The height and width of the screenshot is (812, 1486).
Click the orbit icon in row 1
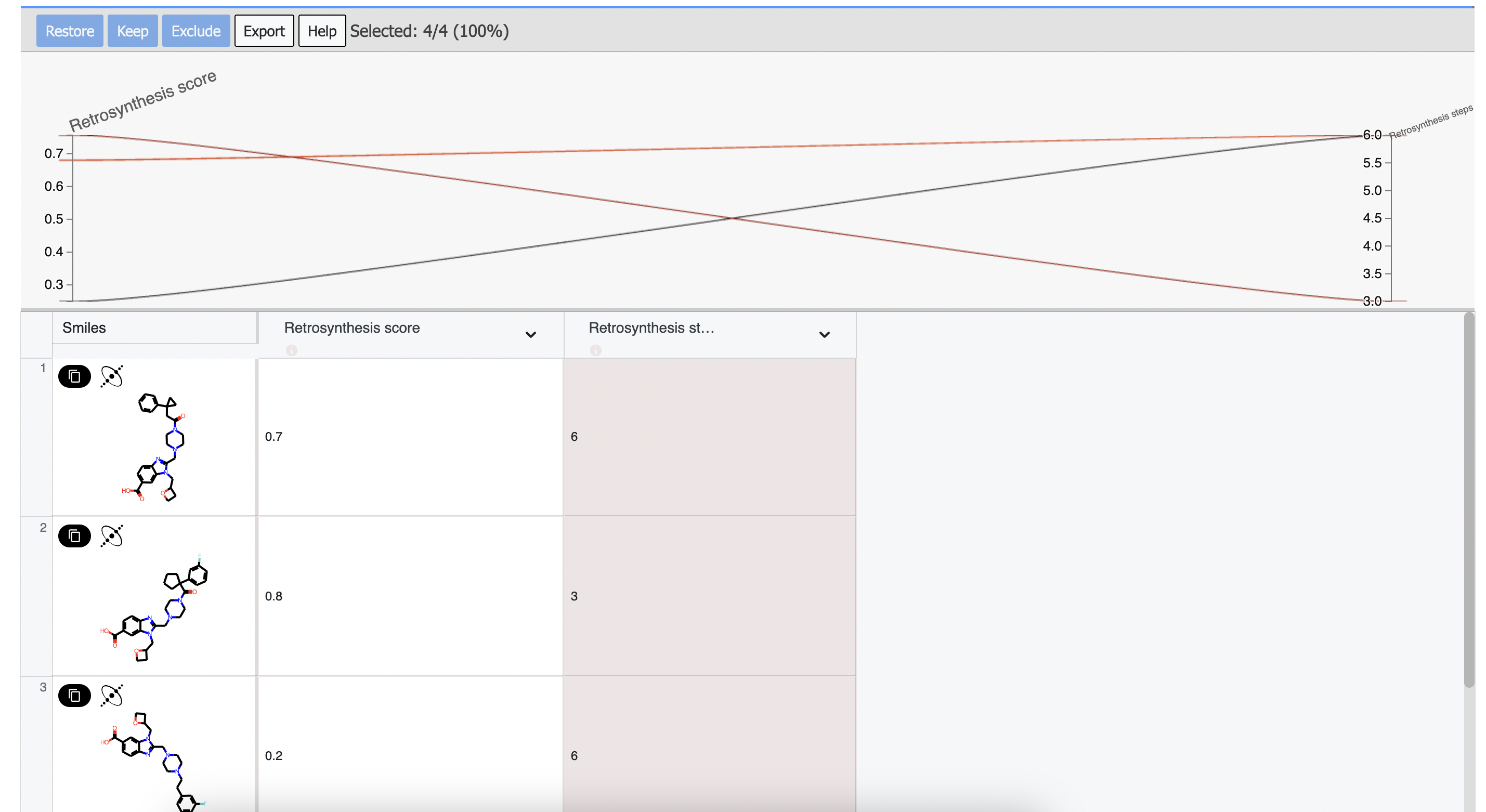(112, 376)
